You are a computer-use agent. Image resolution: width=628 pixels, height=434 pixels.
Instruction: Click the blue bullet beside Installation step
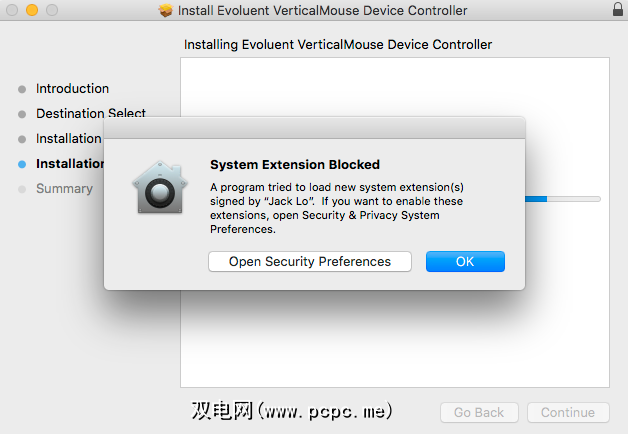point(22,164)
